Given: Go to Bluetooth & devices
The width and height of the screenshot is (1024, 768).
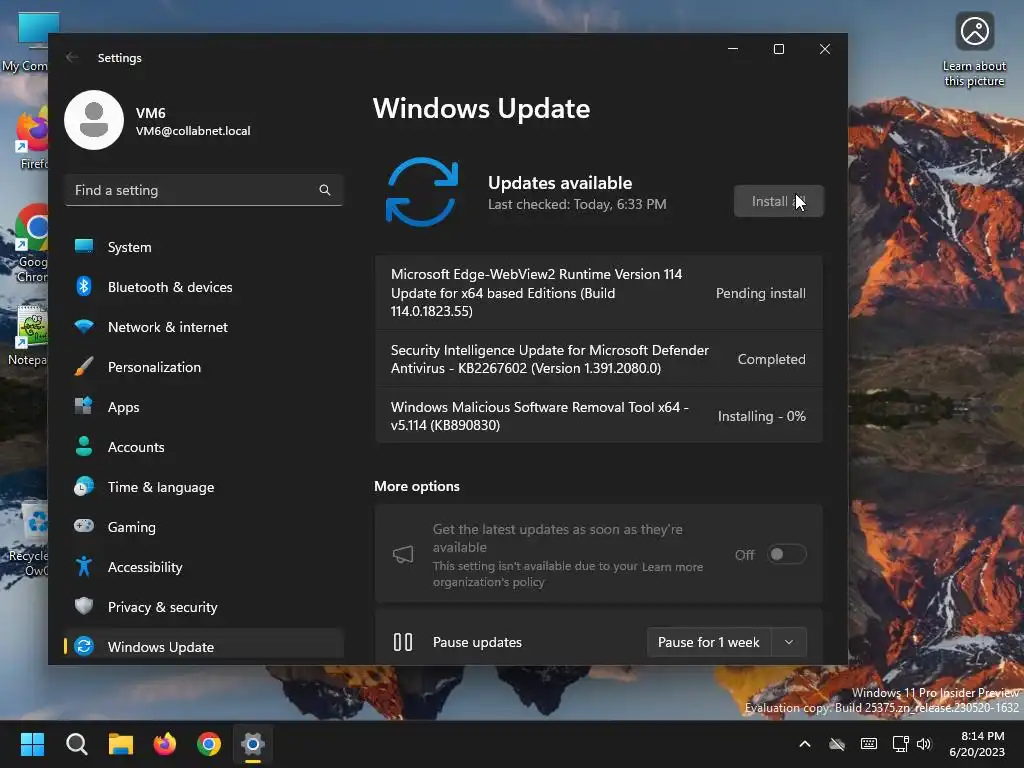Looking at the screenshot, I should coord(204,287).
